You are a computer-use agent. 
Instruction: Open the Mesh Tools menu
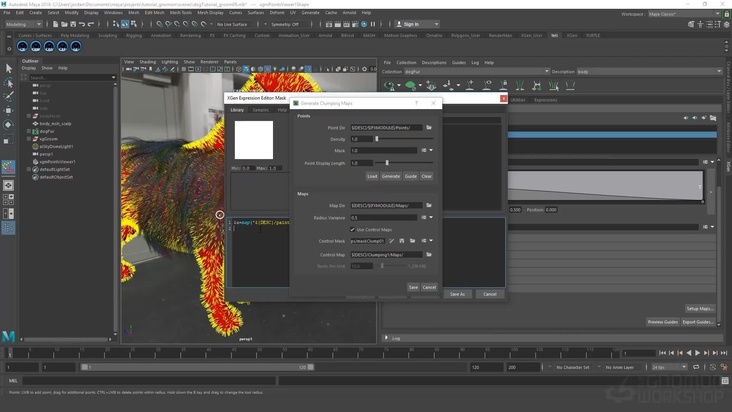pos(181,13)
